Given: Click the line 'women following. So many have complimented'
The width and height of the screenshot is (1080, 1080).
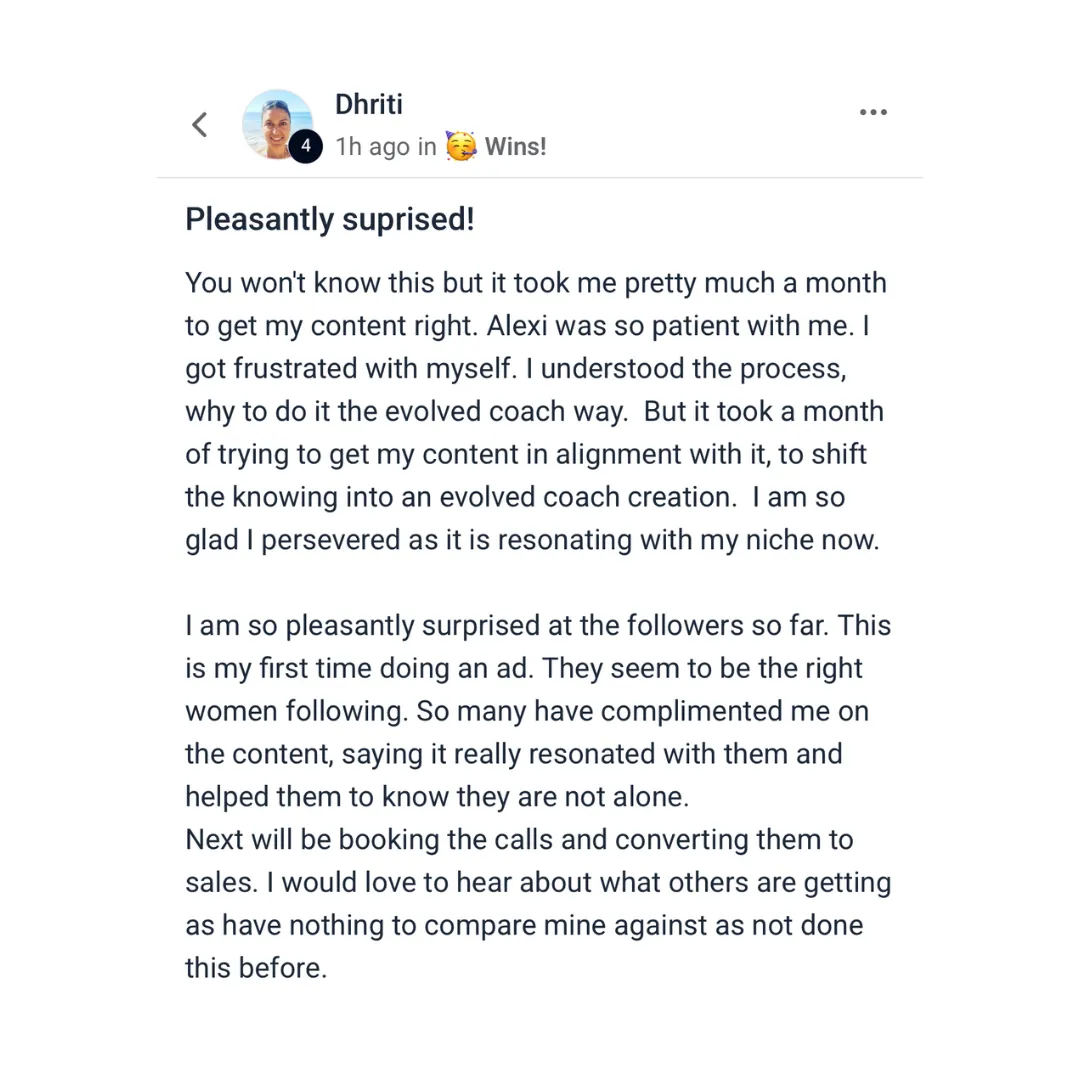Looking at the screenshot, I should click(527, 712).
